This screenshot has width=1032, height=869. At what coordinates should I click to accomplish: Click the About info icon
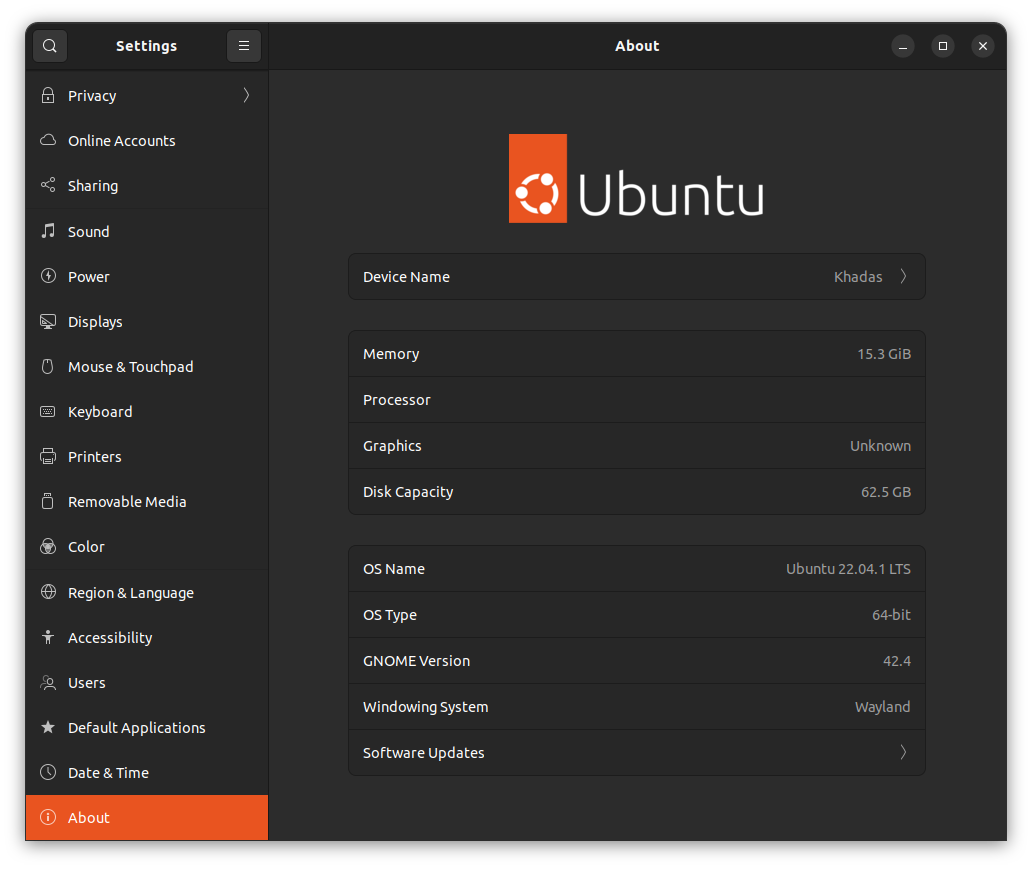click(x=48, y=817)
